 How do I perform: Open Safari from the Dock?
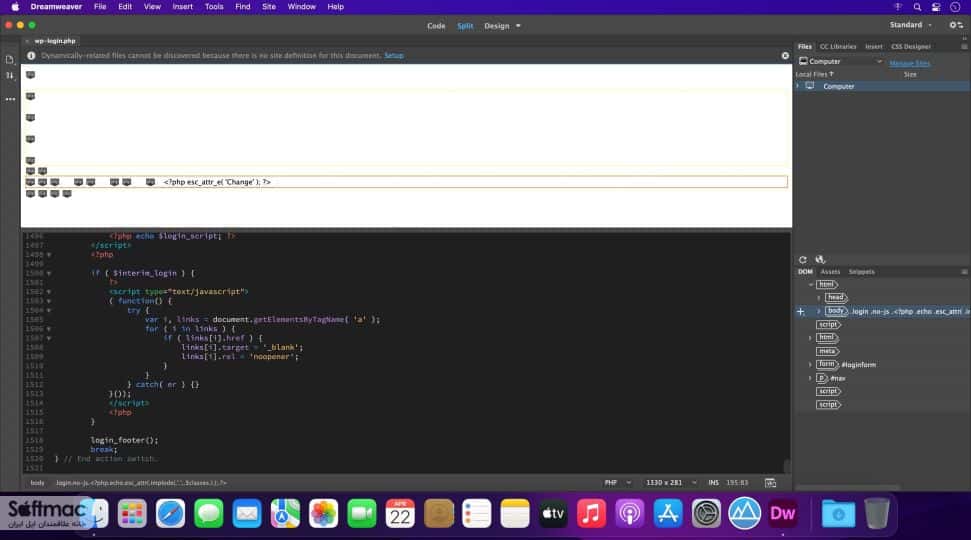(x=170, y=513)
